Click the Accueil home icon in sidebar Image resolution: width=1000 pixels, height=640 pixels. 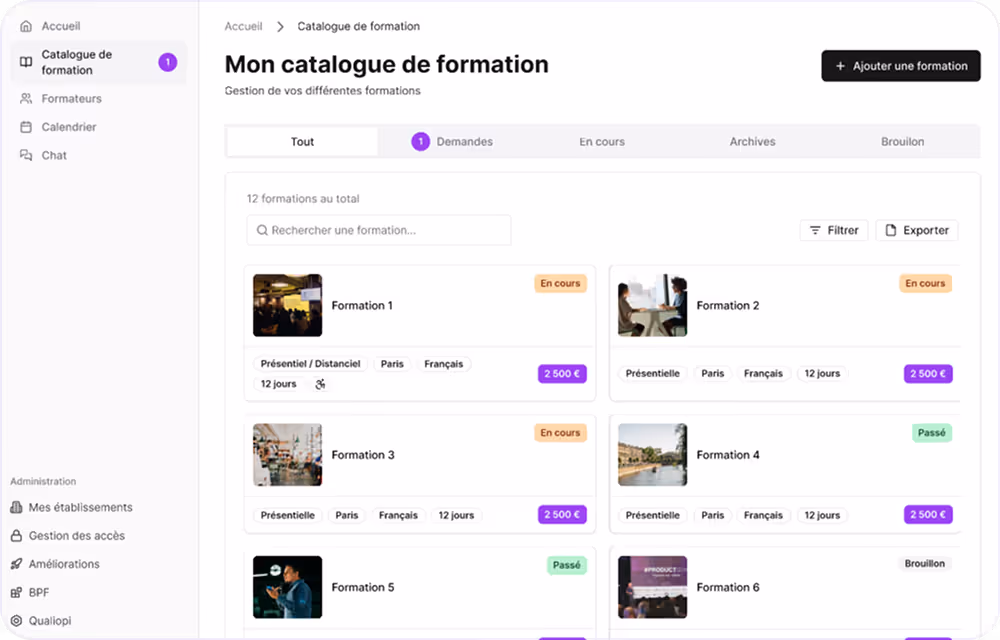pos(26,26)
